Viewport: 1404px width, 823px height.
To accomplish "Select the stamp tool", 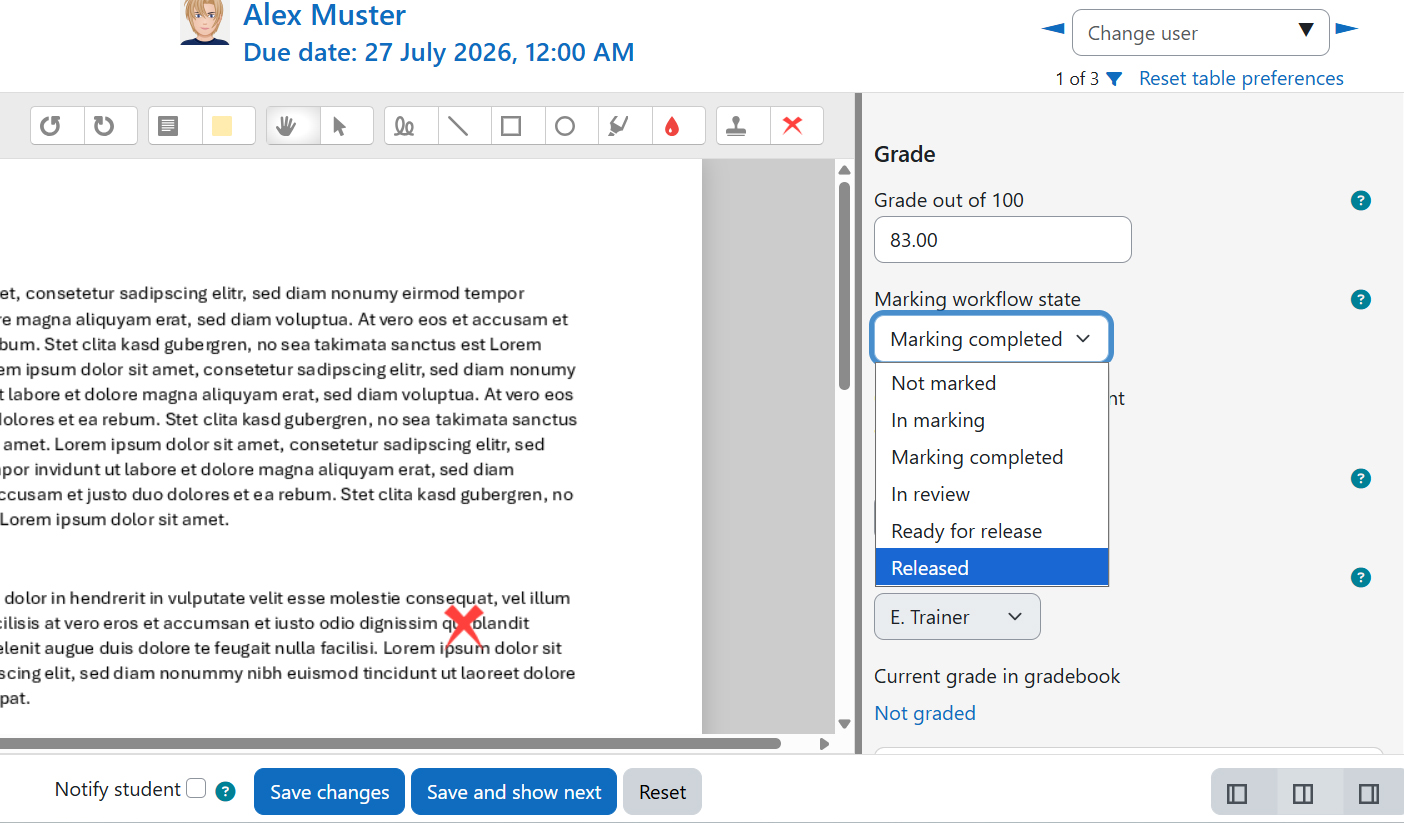I will (x=743, y=126).
